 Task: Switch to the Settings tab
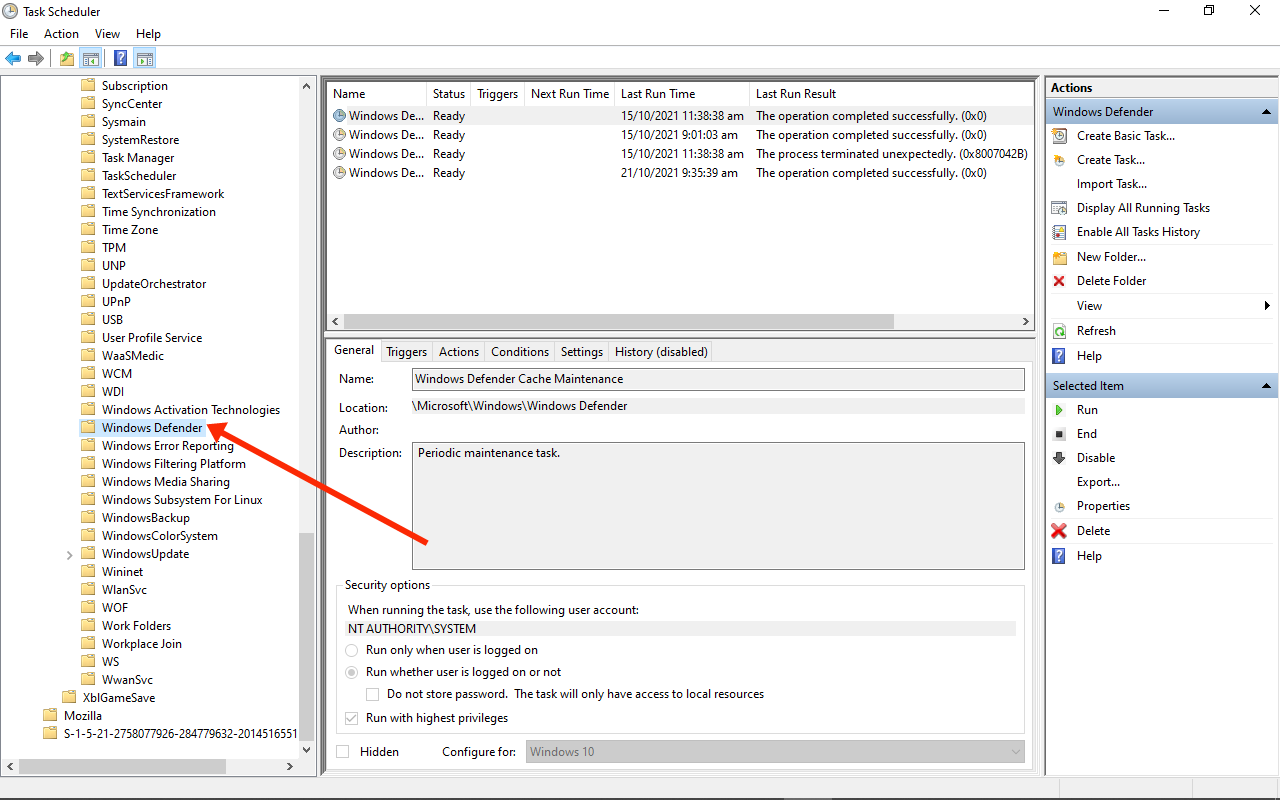point(582,352)
